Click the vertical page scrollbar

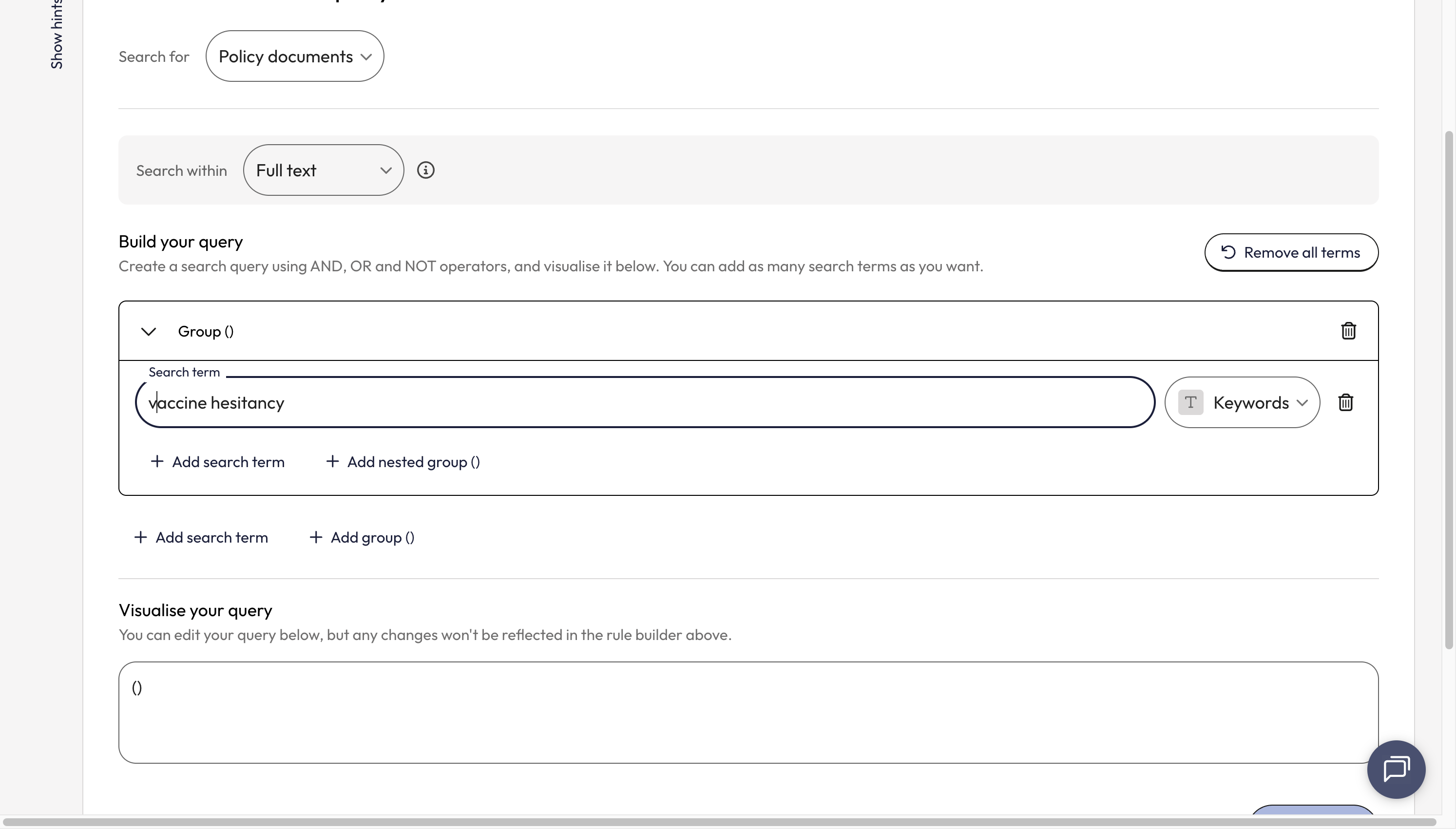[1449, 390]
